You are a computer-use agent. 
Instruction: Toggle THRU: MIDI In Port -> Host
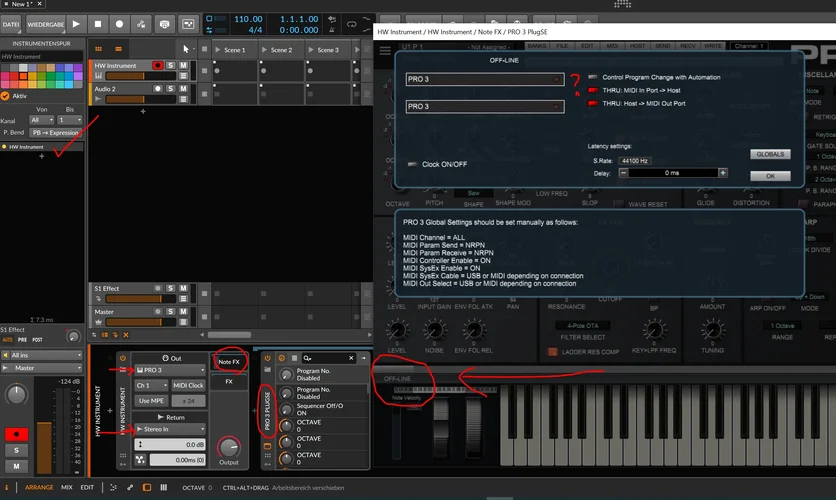click(x=592, y=90)
